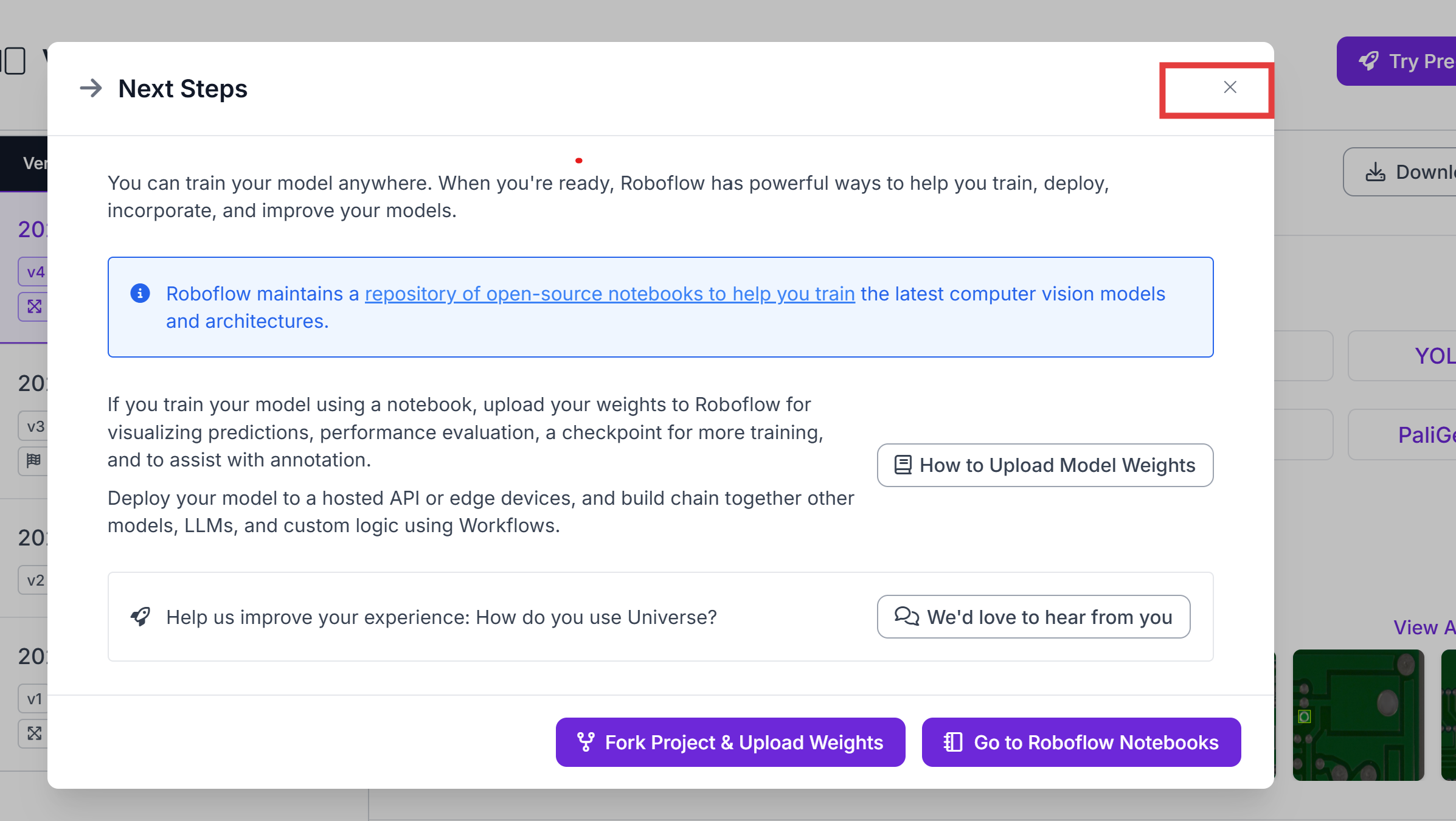1456x821 pixels.
Task: Click How to Upload Model Weights
Action: (x=1045, y=465)
